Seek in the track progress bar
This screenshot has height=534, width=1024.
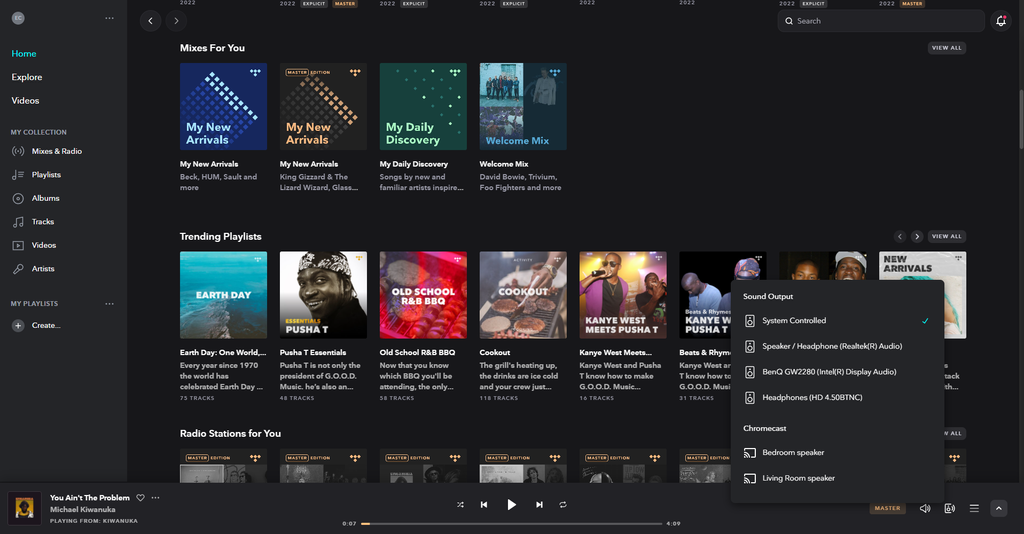click(511, 524)
